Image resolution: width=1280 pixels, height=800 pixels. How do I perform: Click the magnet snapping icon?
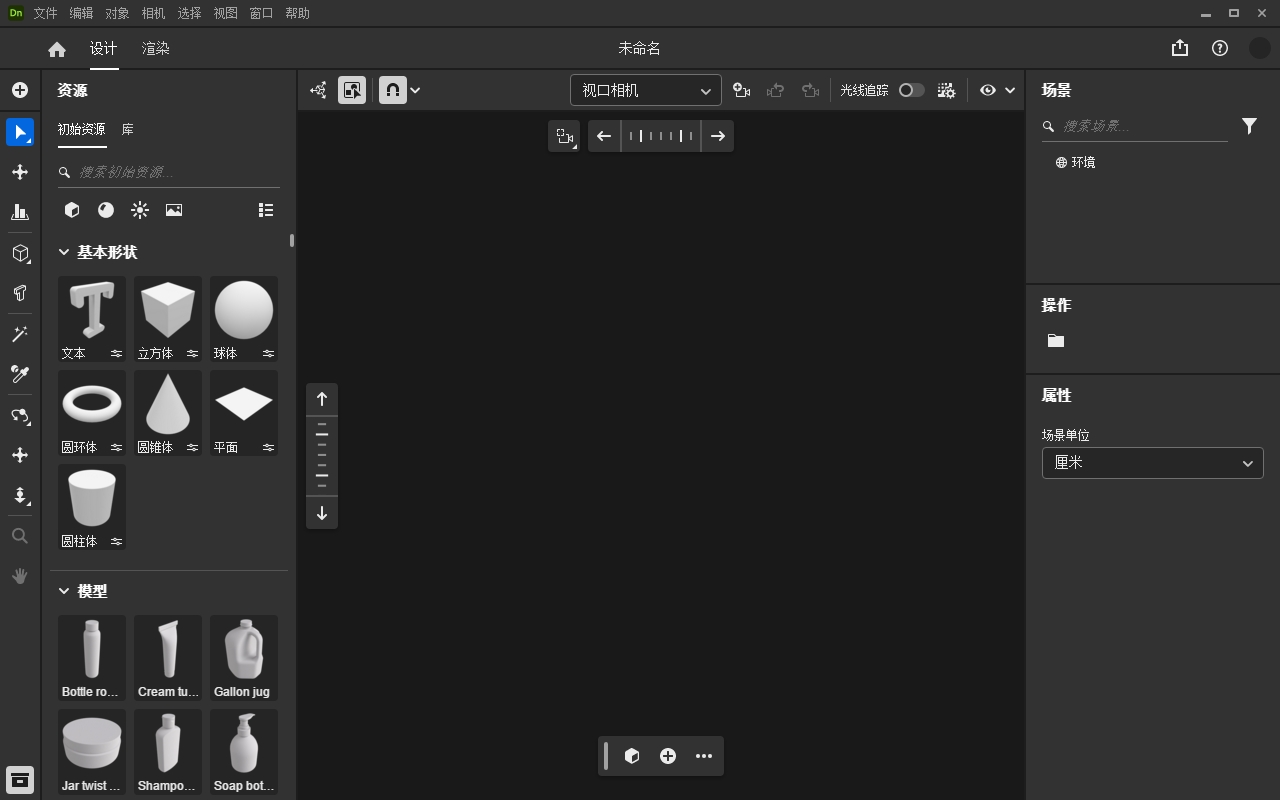click(x=392, y=89)
